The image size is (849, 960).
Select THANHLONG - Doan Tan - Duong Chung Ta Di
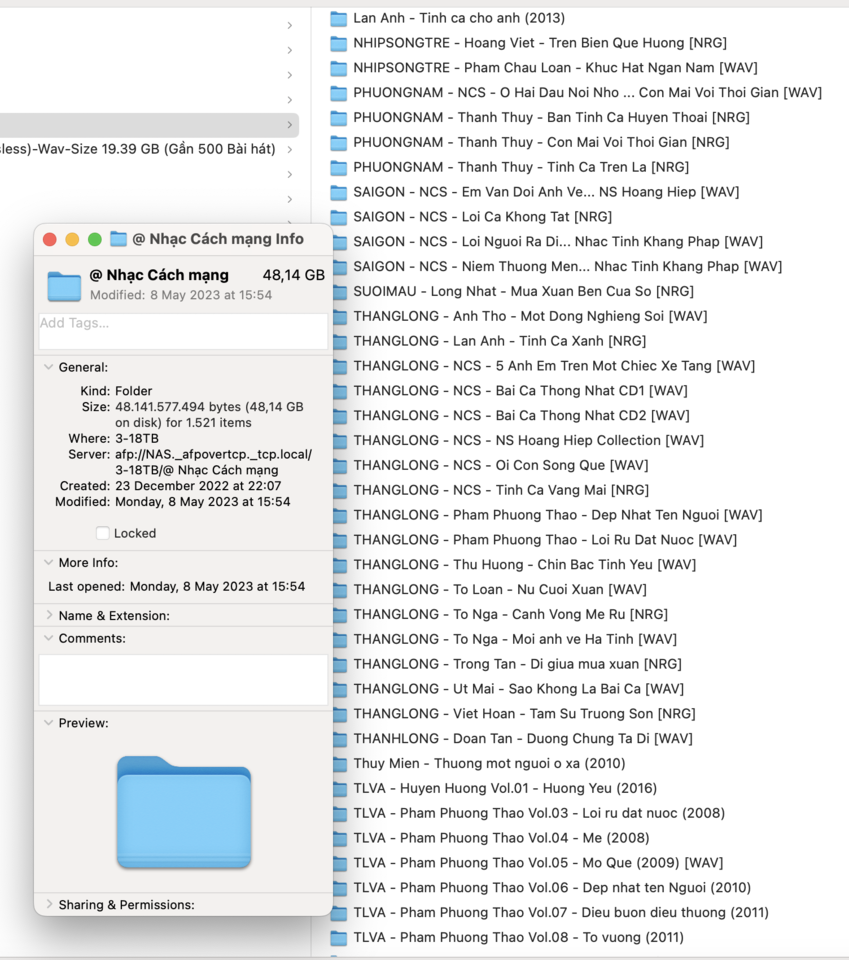(x=523, y=739)
